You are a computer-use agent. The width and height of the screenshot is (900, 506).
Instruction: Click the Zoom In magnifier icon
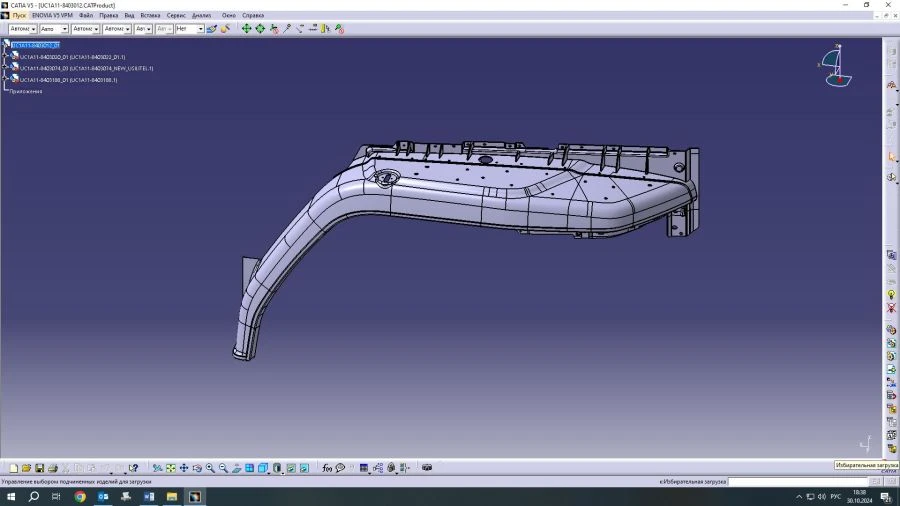tap(210, 468)
